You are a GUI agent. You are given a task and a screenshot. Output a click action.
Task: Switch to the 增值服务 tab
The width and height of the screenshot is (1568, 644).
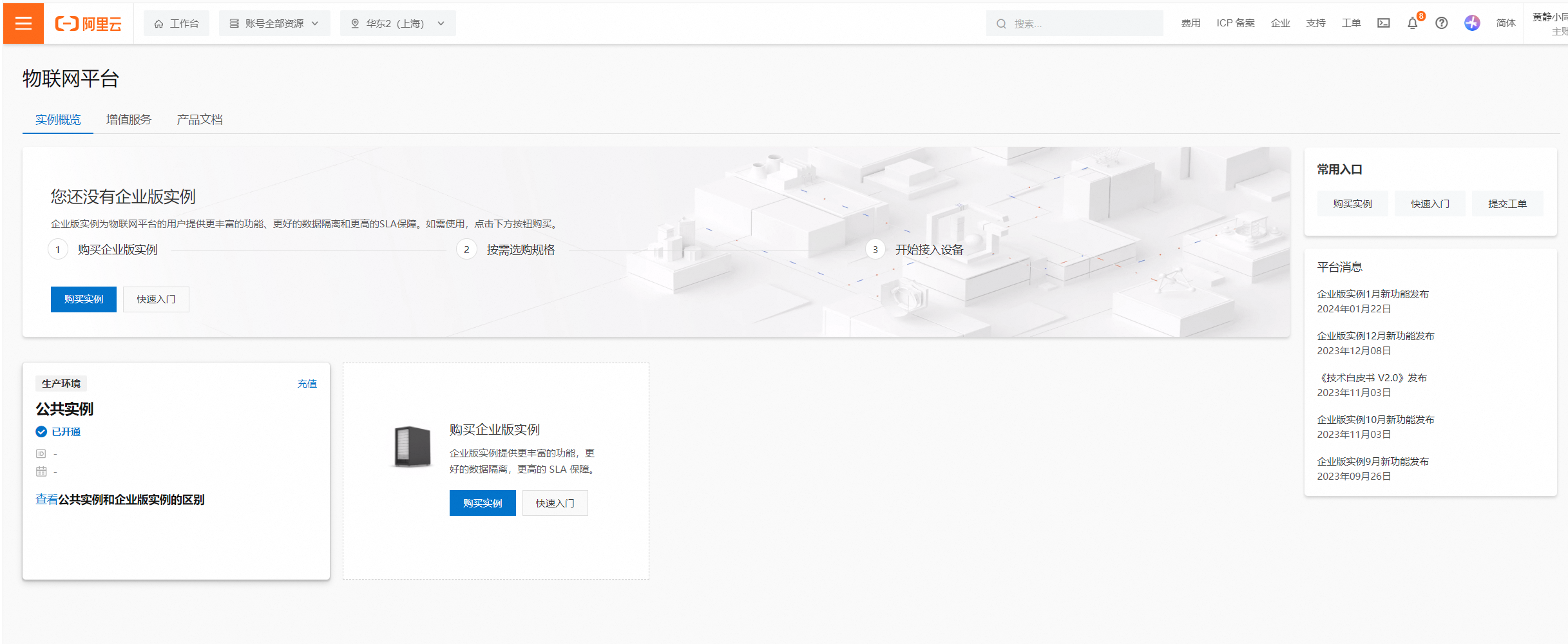click(x=129, y=120)
